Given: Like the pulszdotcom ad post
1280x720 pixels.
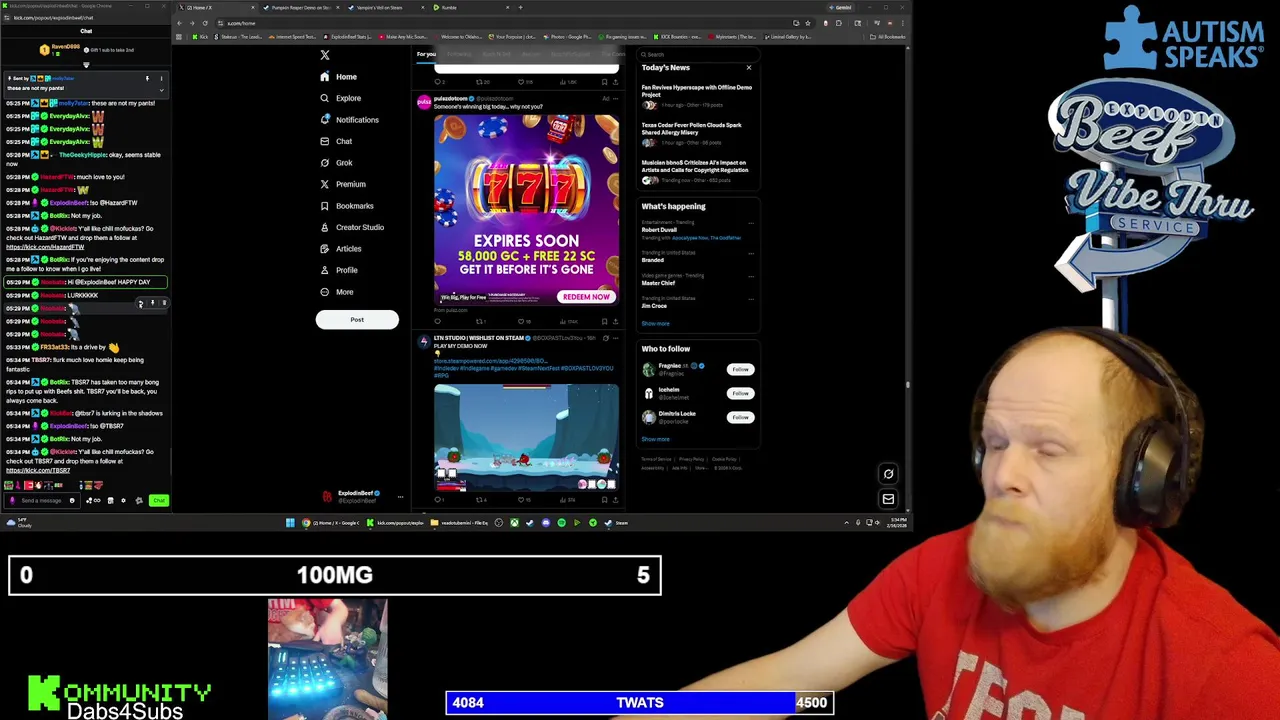Looking at the screenshot, I should (x=521, y=322).
